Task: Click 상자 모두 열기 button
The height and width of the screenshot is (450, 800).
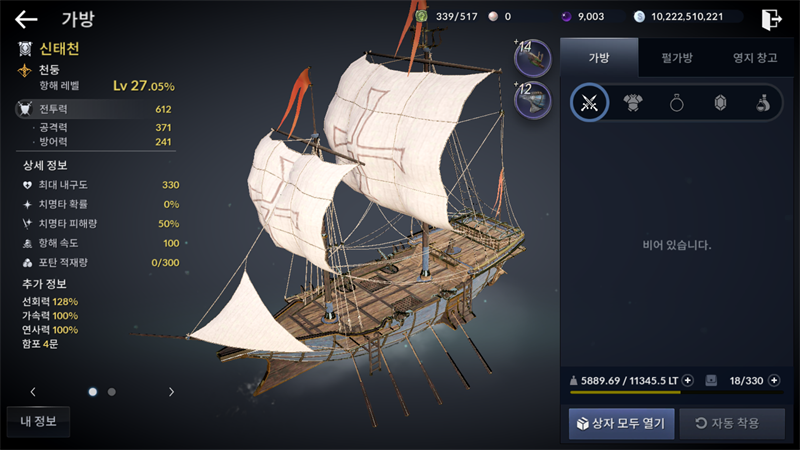Action: pos(621,423)
